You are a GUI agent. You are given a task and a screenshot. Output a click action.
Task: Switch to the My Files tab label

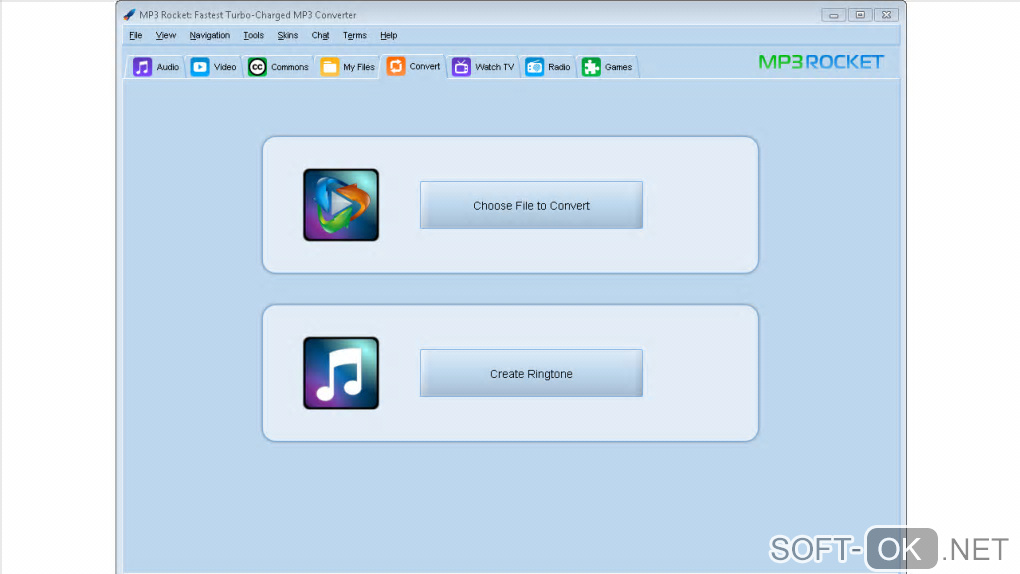(359, 67)
